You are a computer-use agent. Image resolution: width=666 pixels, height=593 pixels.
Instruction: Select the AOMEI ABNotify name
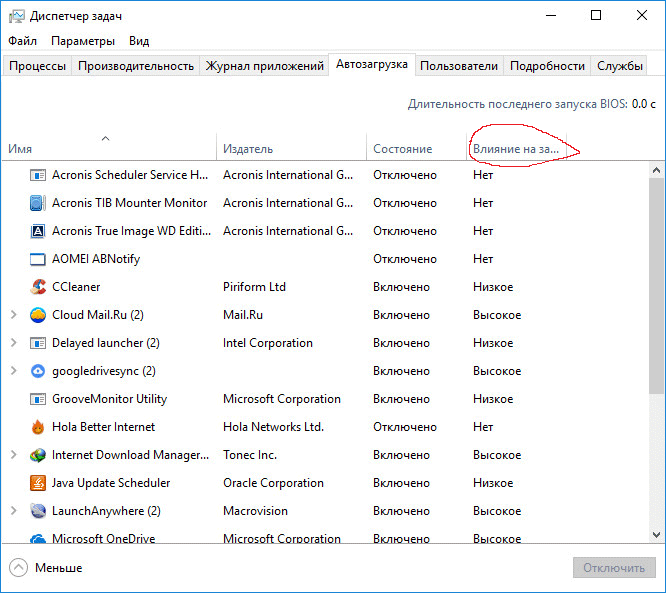[x=96, y=259]
